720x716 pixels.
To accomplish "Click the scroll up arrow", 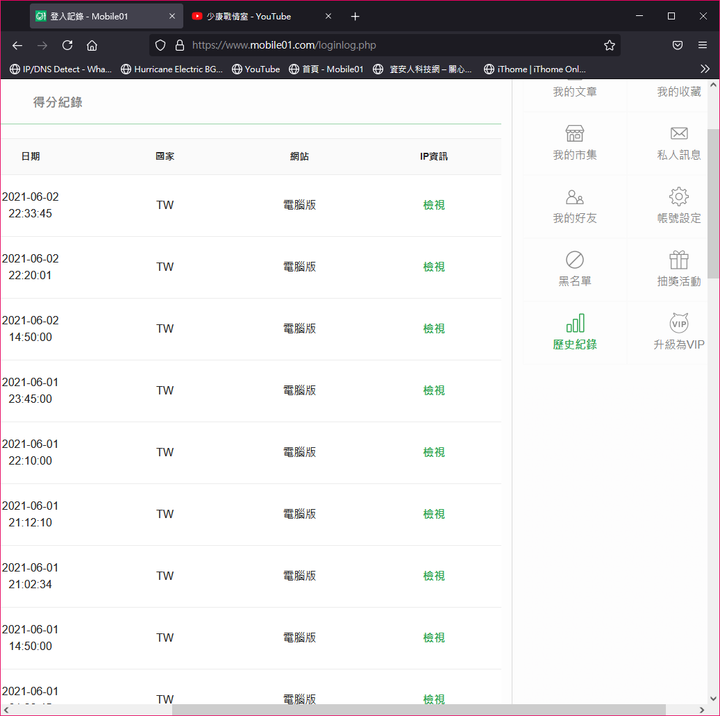I will click(x=713, y=85).
